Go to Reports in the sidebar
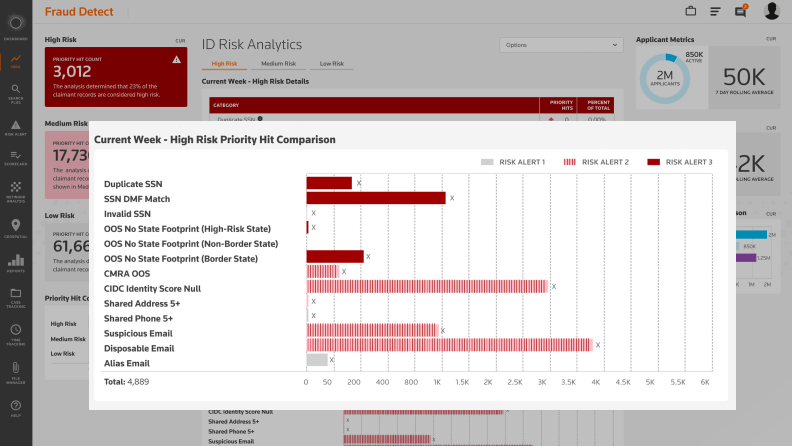 (15, 263)
